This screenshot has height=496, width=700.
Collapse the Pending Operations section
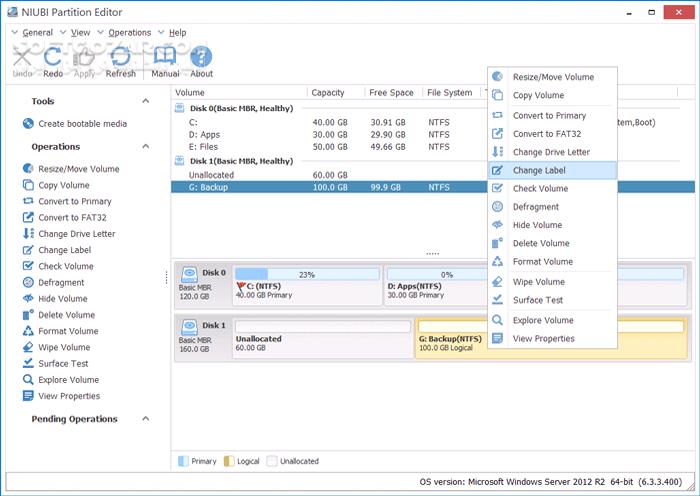click(146, 419)
